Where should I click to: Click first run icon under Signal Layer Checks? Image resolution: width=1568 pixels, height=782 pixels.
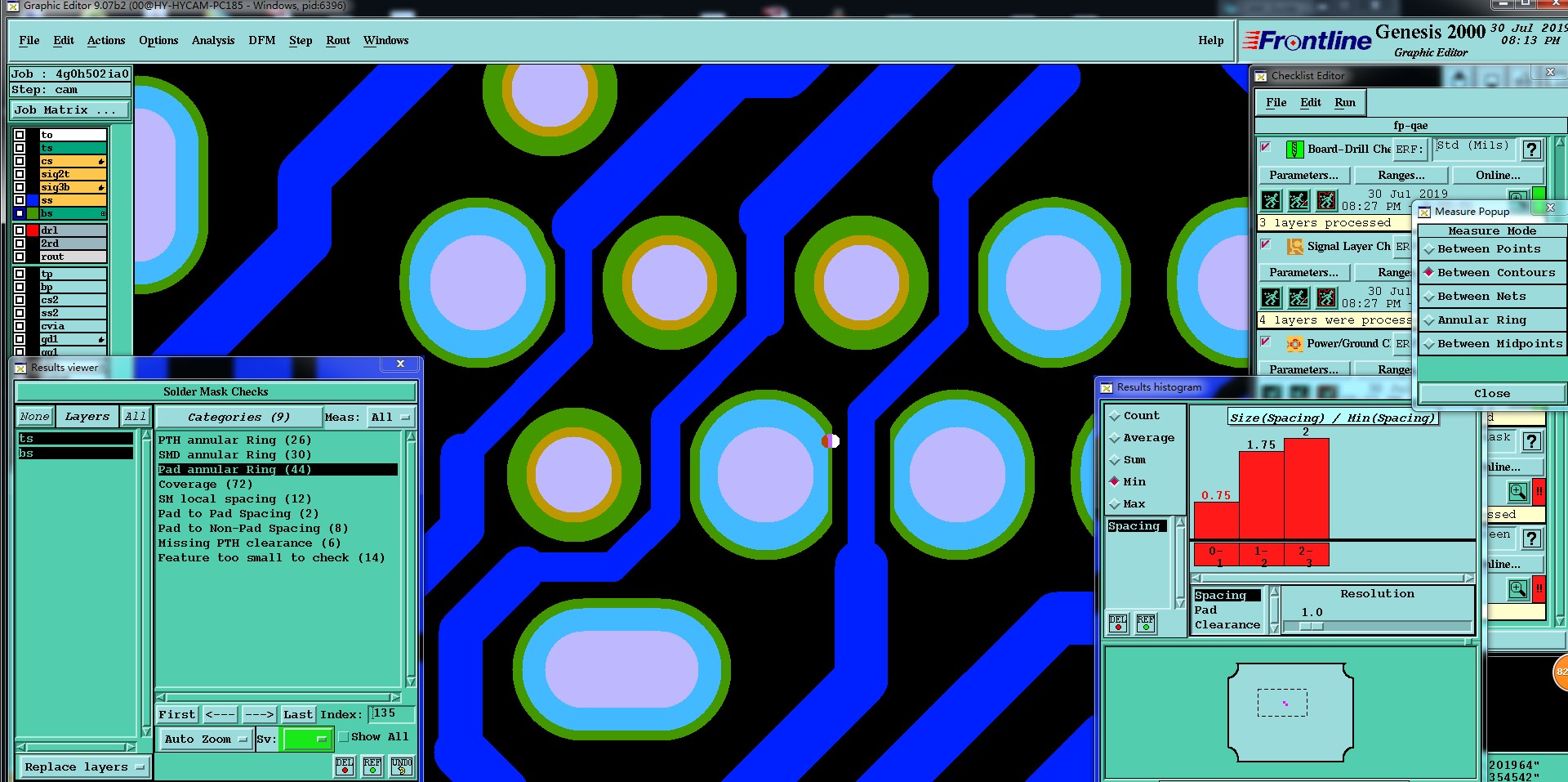point(1272,297)
